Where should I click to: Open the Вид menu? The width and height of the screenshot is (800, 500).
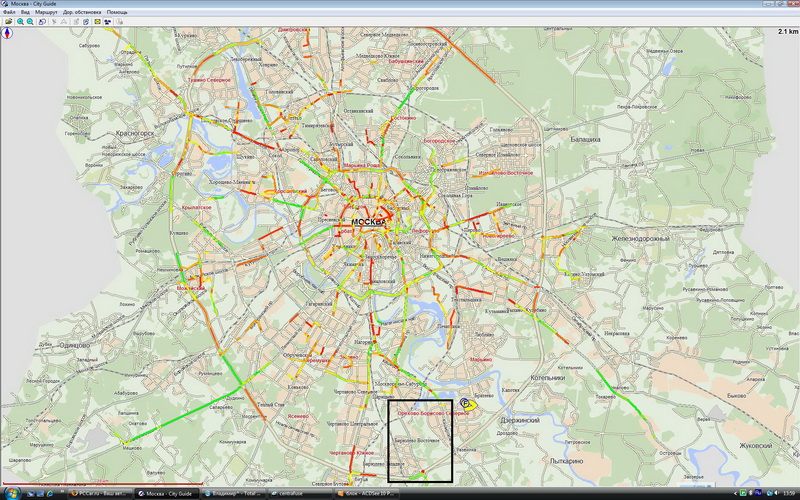[25, 12]
